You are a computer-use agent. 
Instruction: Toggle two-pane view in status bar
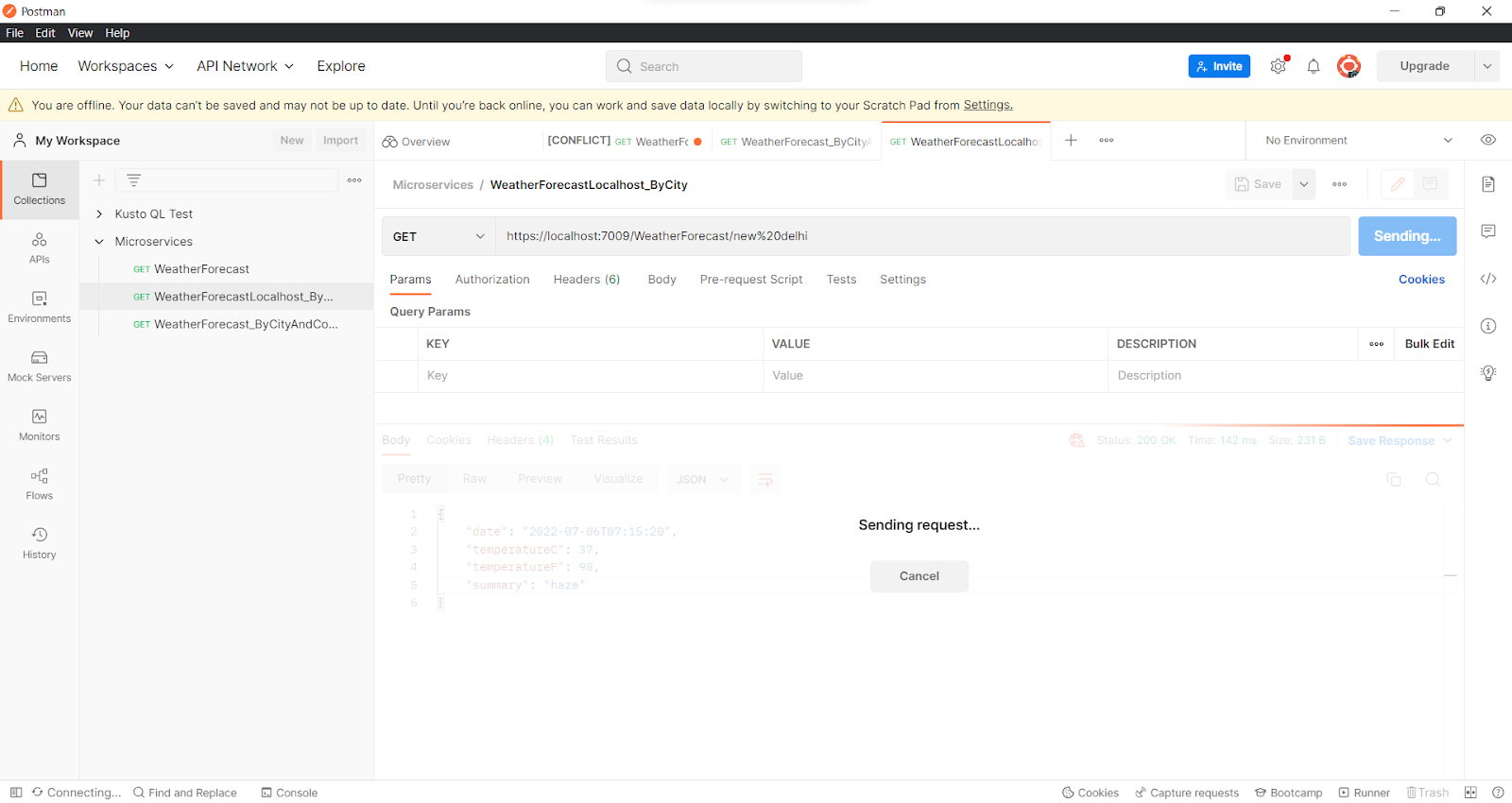pyautogui.click(x=1470, y=793)
